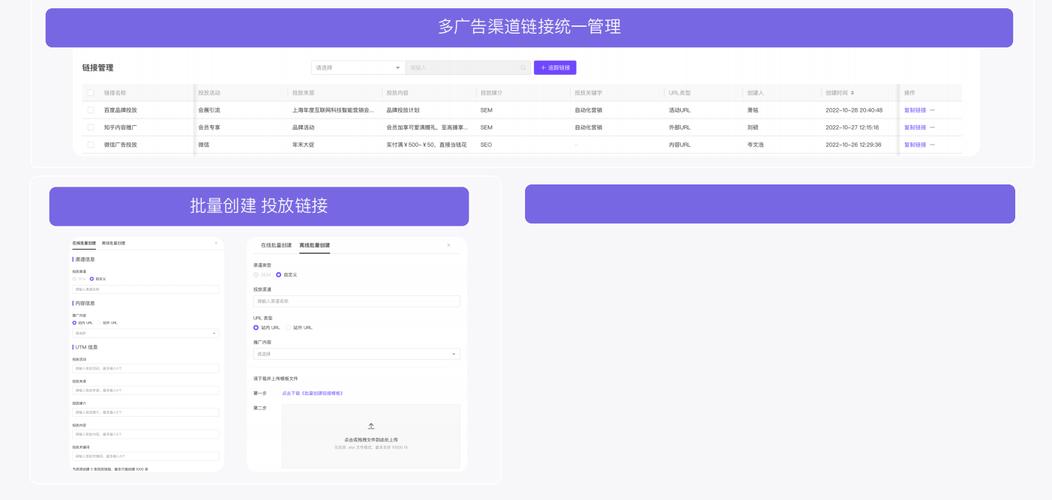Click the search magnifier icon in 链接管理

pos(523,68)
